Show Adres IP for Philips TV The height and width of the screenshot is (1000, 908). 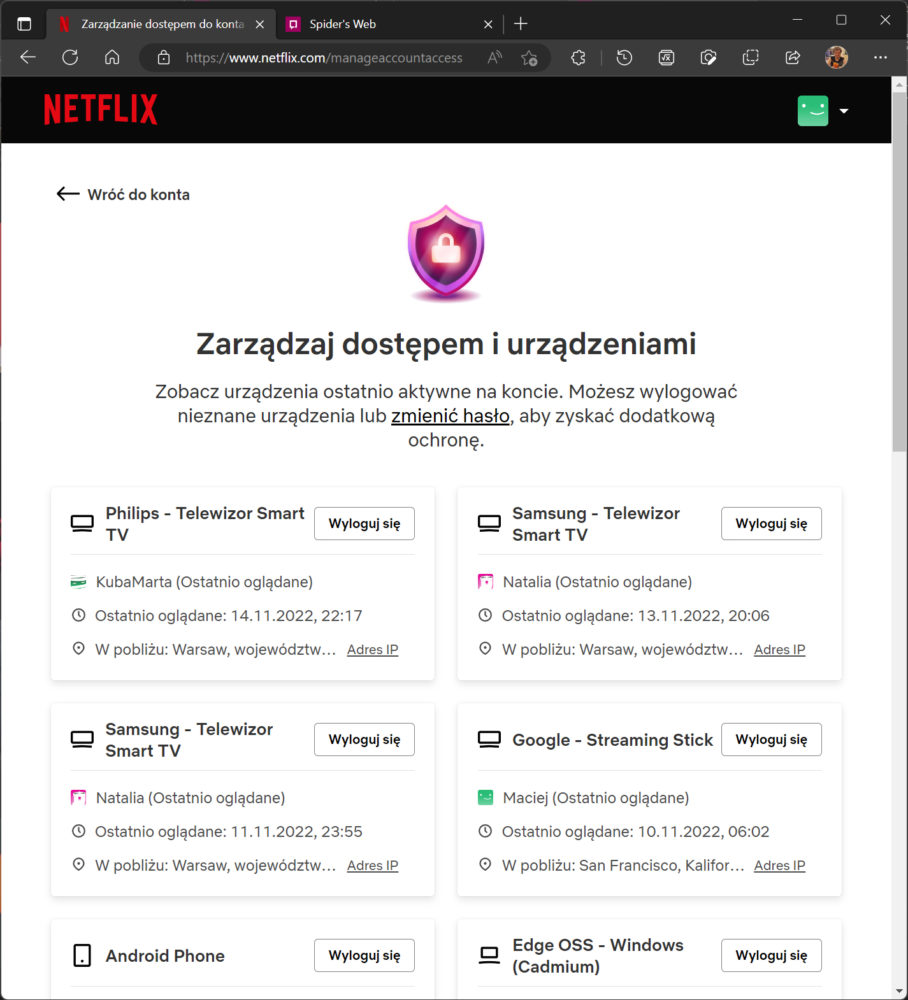372,650
